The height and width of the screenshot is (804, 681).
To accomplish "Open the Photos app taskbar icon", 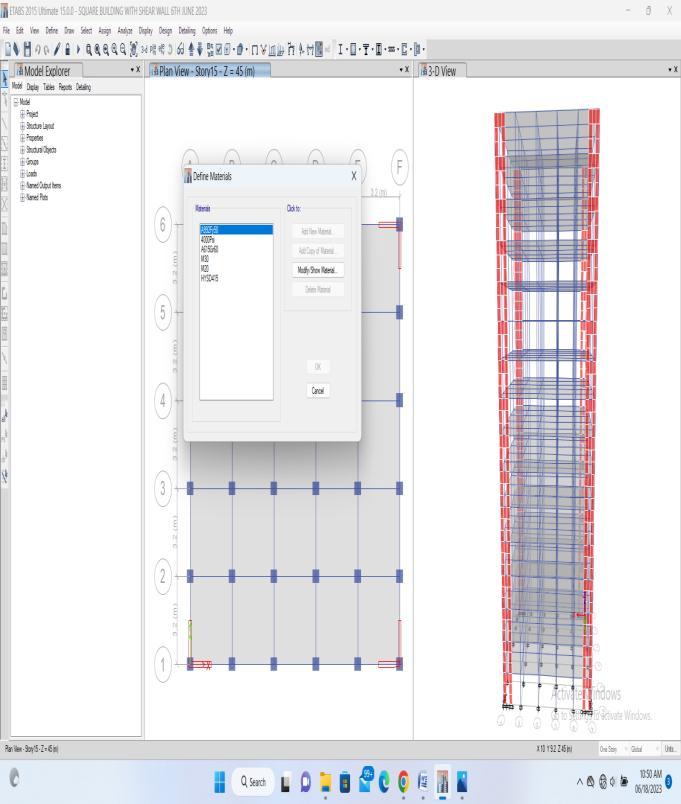I will (x=462, y=781).
